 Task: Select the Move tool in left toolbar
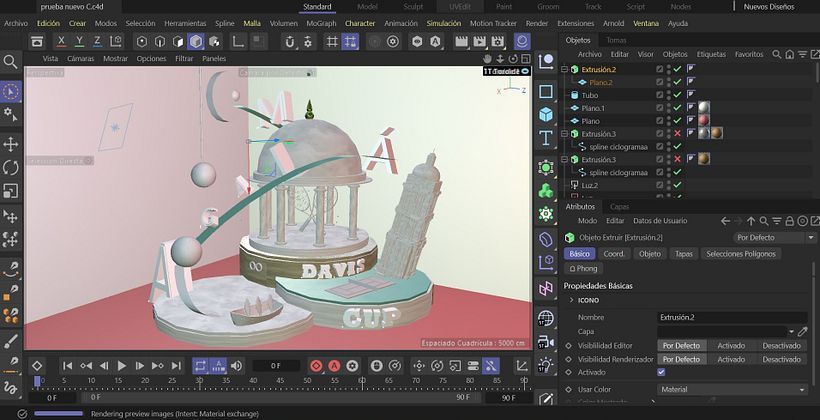10,144
